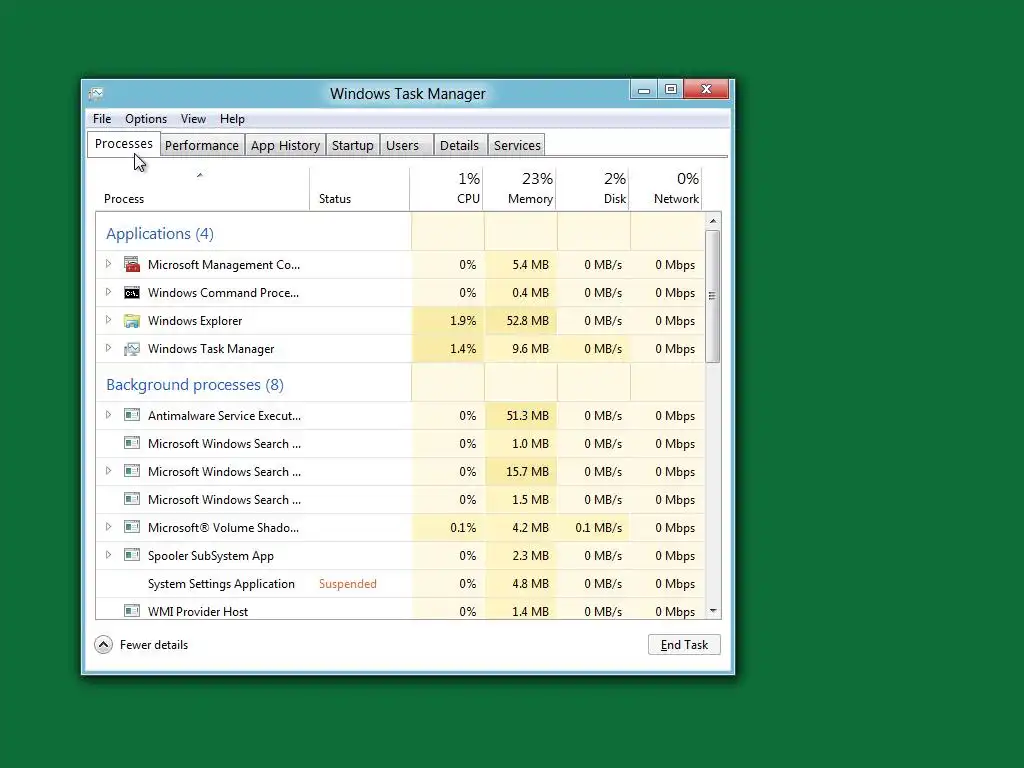This screenshot has width=1024, height=768.
Task: Sort by the Memory column header
Action: tap(520, 189)
